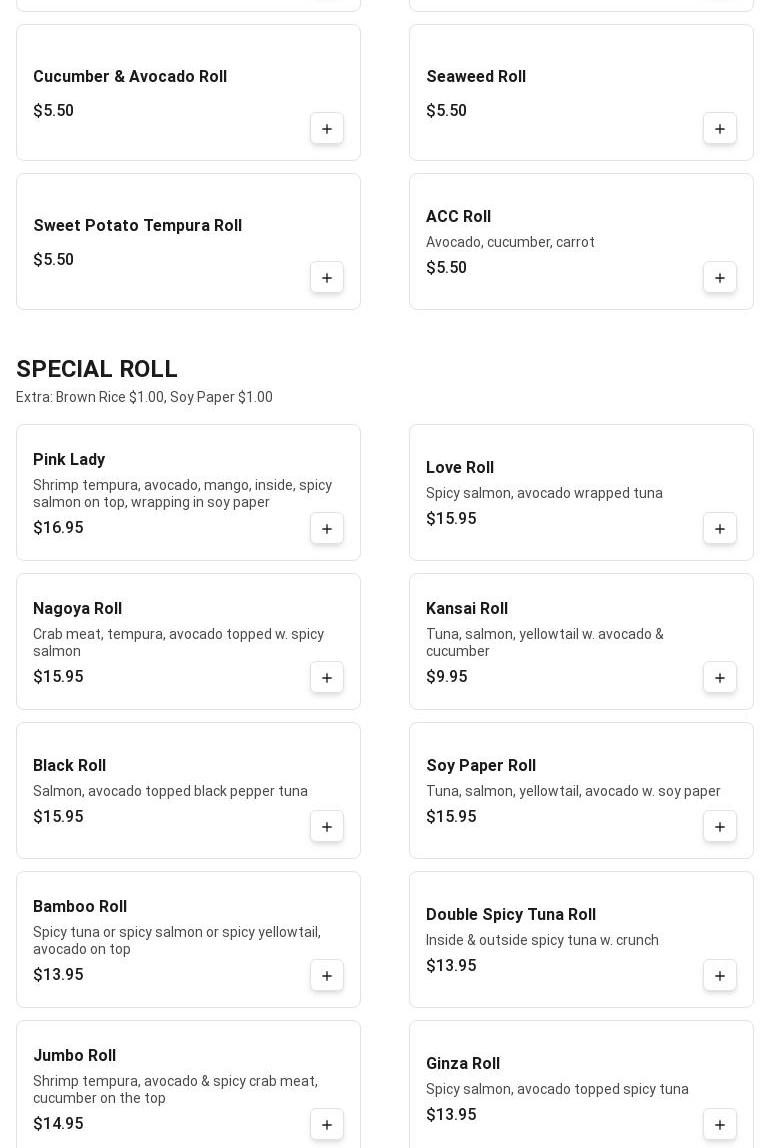
Task: Click plus icon on Kansai Roll
Action: (x=720, y=678)
